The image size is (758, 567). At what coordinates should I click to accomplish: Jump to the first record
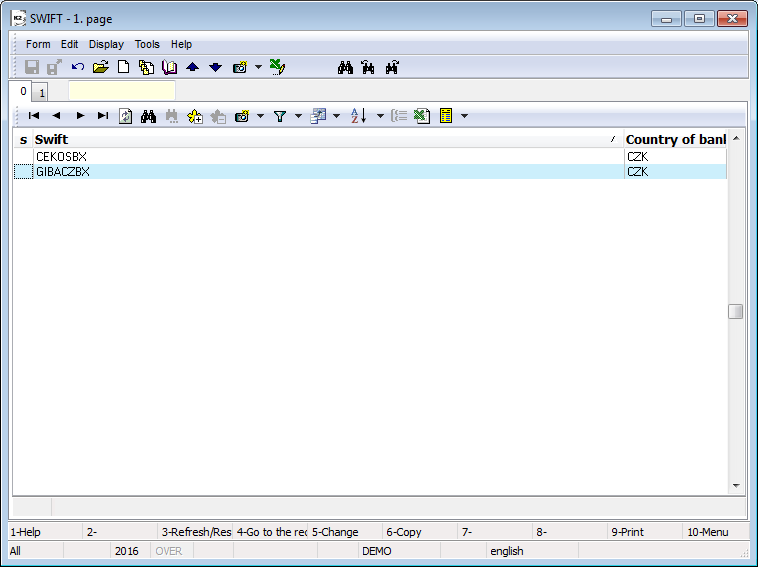(x=34, y=116)
